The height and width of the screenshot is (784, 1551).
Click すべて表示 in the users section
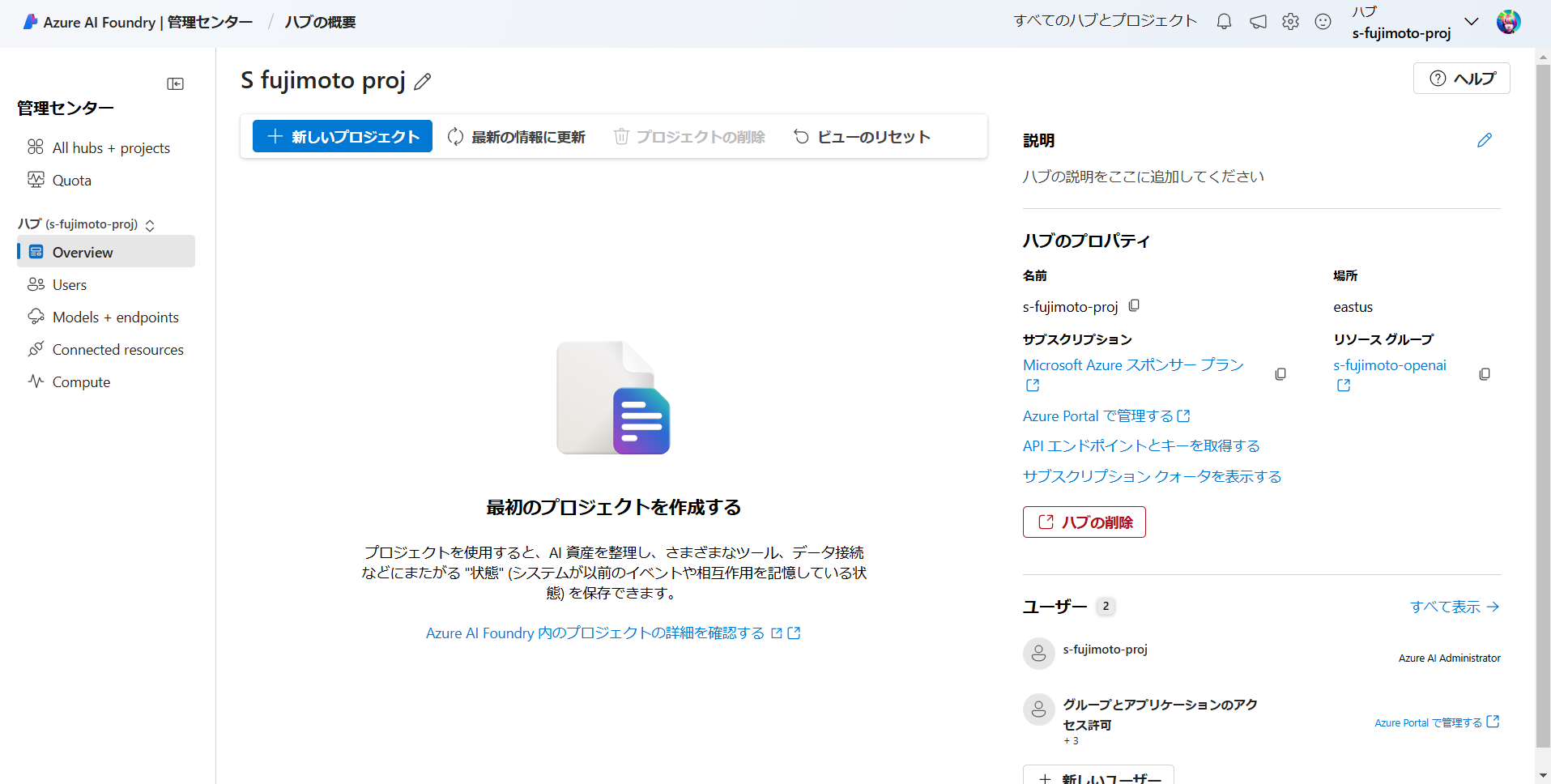click(1455, 607)
